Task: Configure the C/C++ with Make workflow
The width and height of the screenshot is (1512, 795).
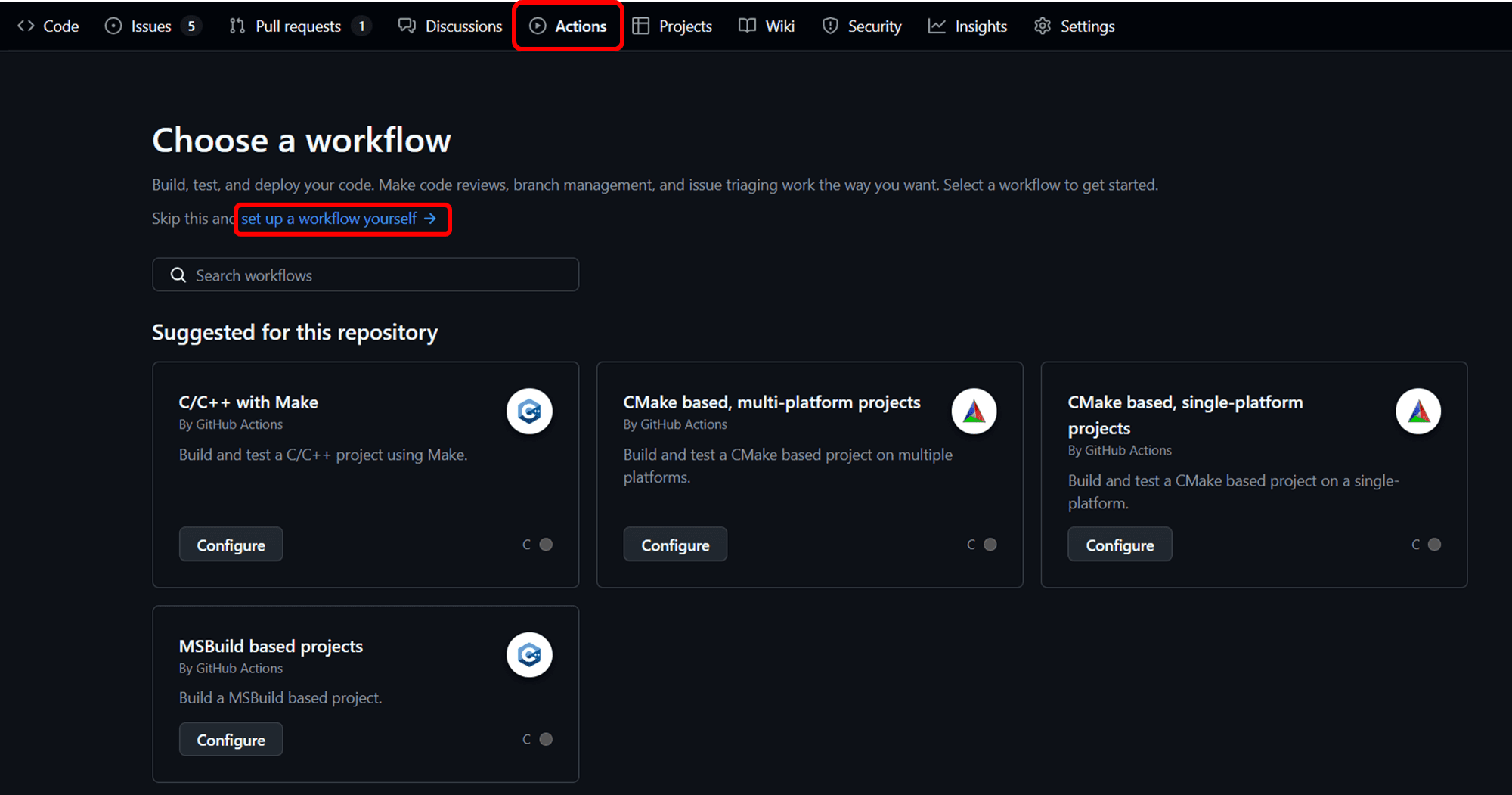Action: tap(231, 545)
